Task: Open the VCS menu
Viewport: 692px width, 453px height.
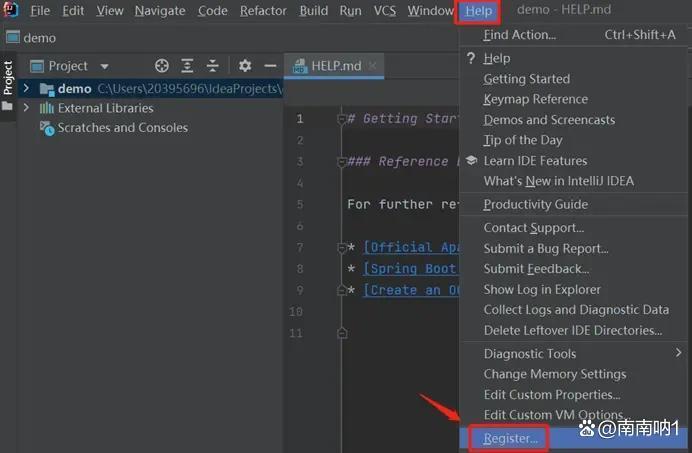Action: (384, 10)
